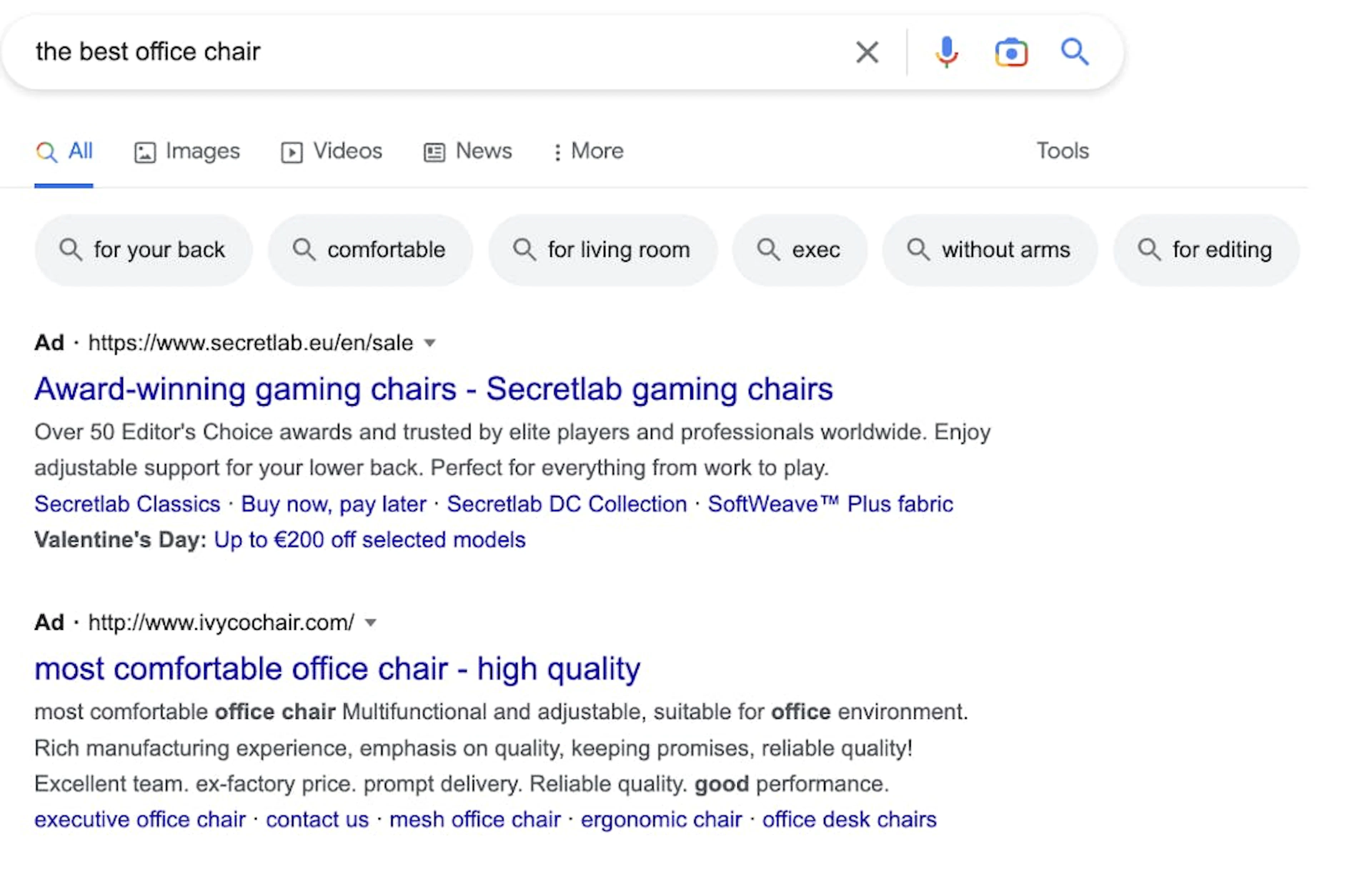The width and height of the screenshot is (1372, 876).
Task: Follow the 'contact us' sitelink
Action: pyautogui.click(x=317, y=820)
